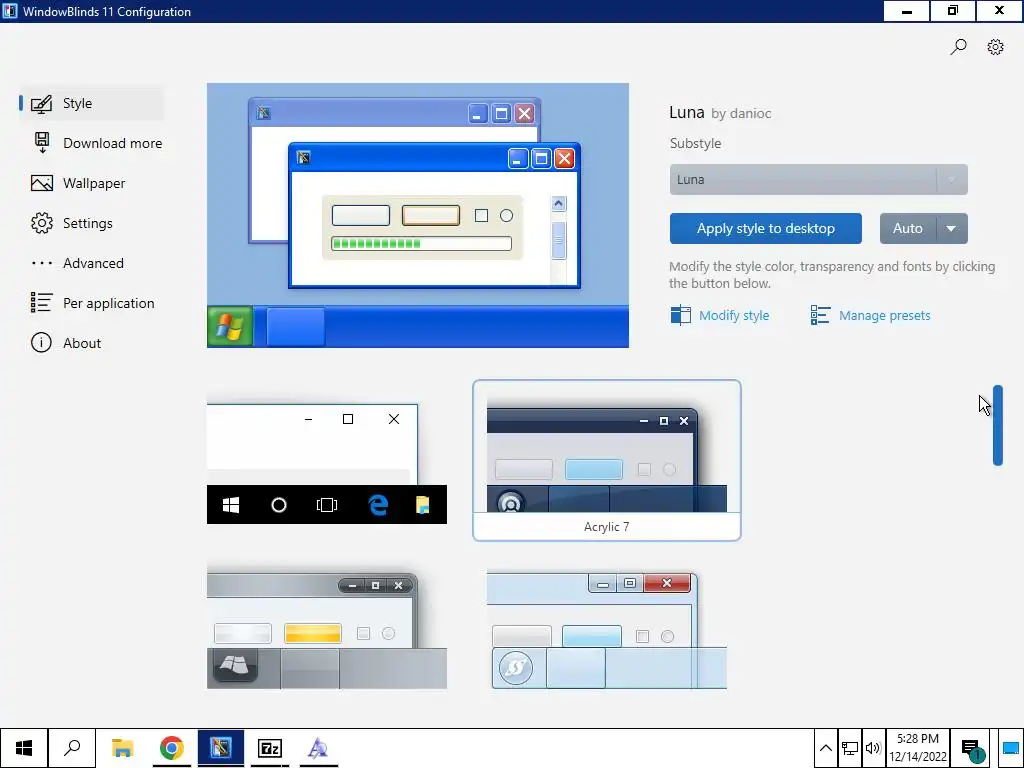This screenshot has height=768, width=1024.
Task: Click Apply style to desktop button
Action: 765,229
